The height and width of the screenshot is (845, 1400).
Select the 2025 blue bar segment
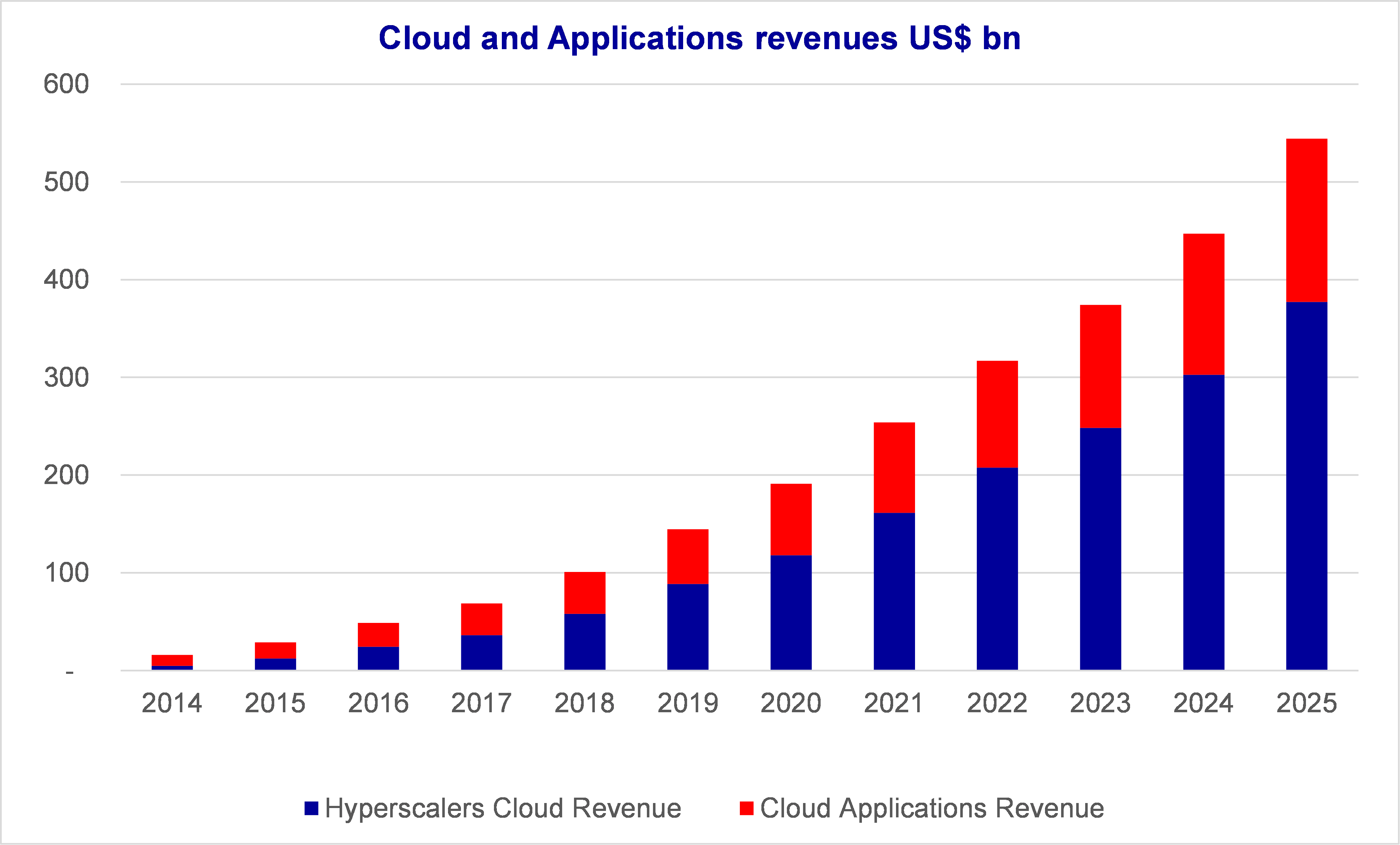1306,485
